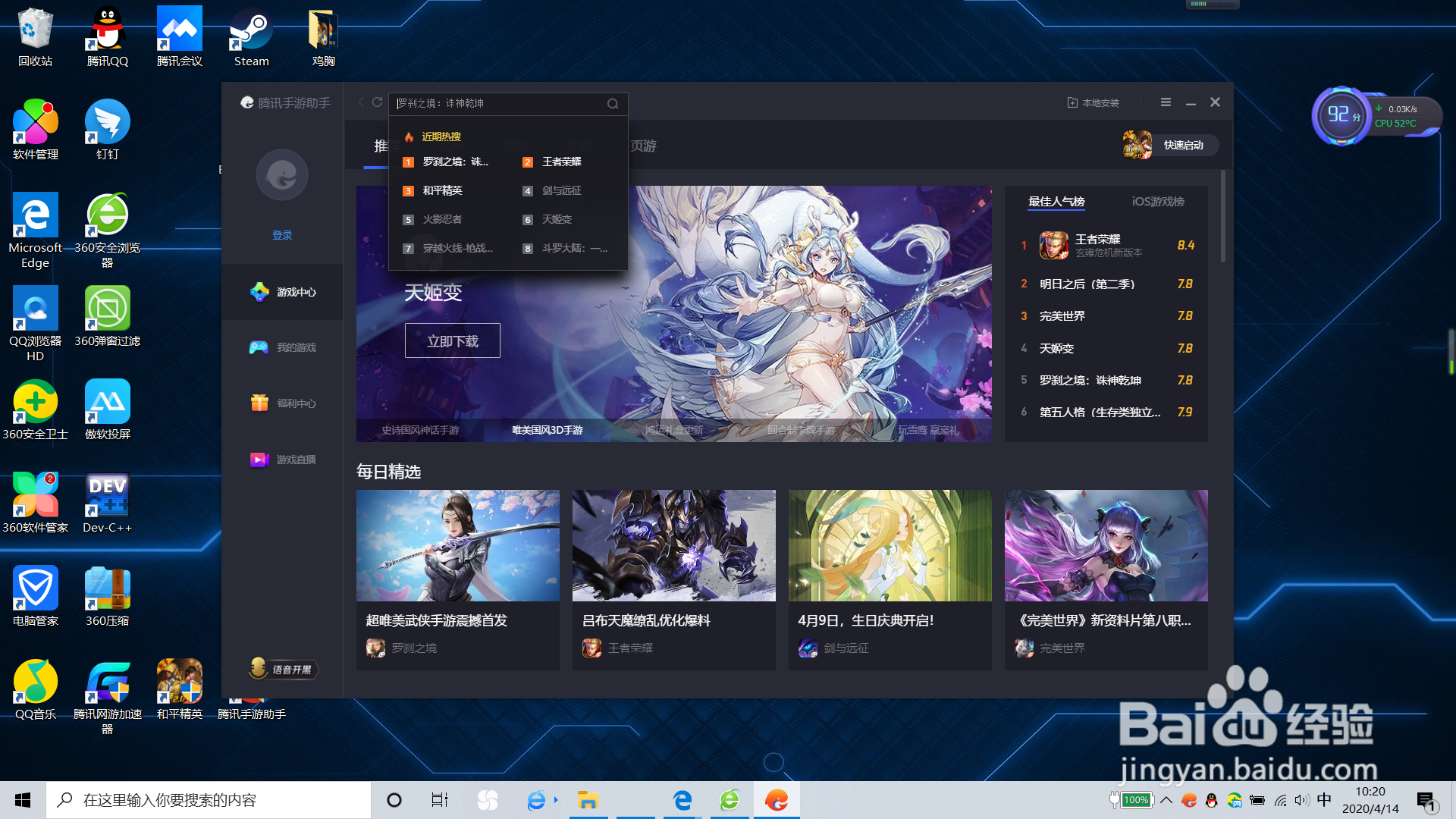This screenshot has width=1456, height=819.
Task: Select hot search 王者荣耀 ranked second
Action: (554, 162)
